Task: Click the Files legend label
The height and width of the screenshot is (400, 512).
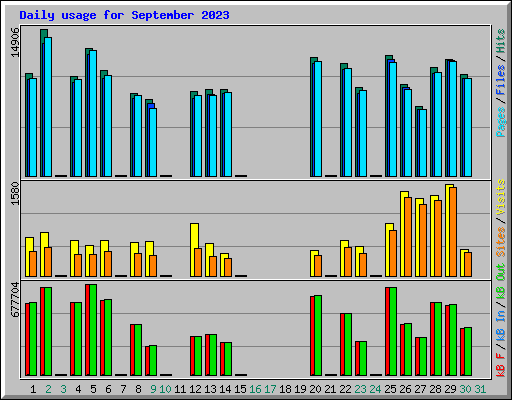Action: coord(501,80)
